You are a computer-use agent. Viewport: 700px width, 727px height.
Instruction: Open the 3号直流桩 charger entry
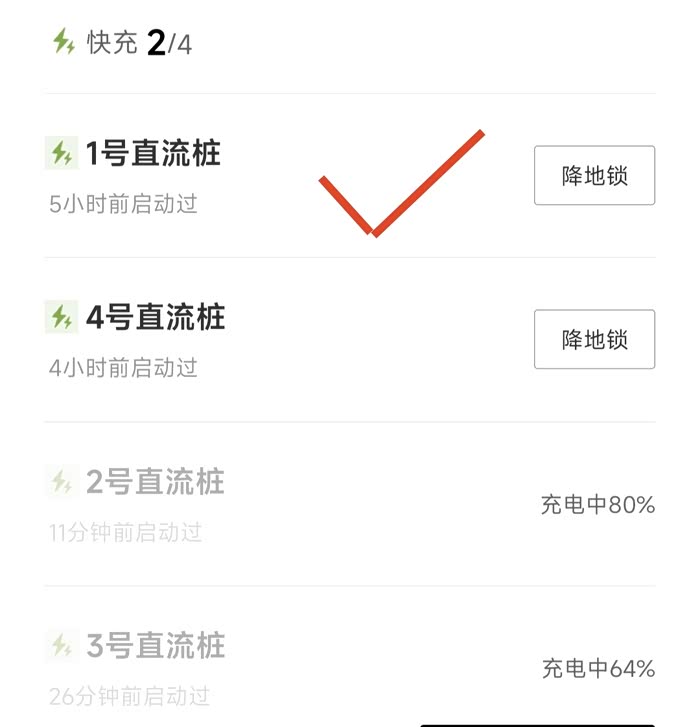pos(155,645)
